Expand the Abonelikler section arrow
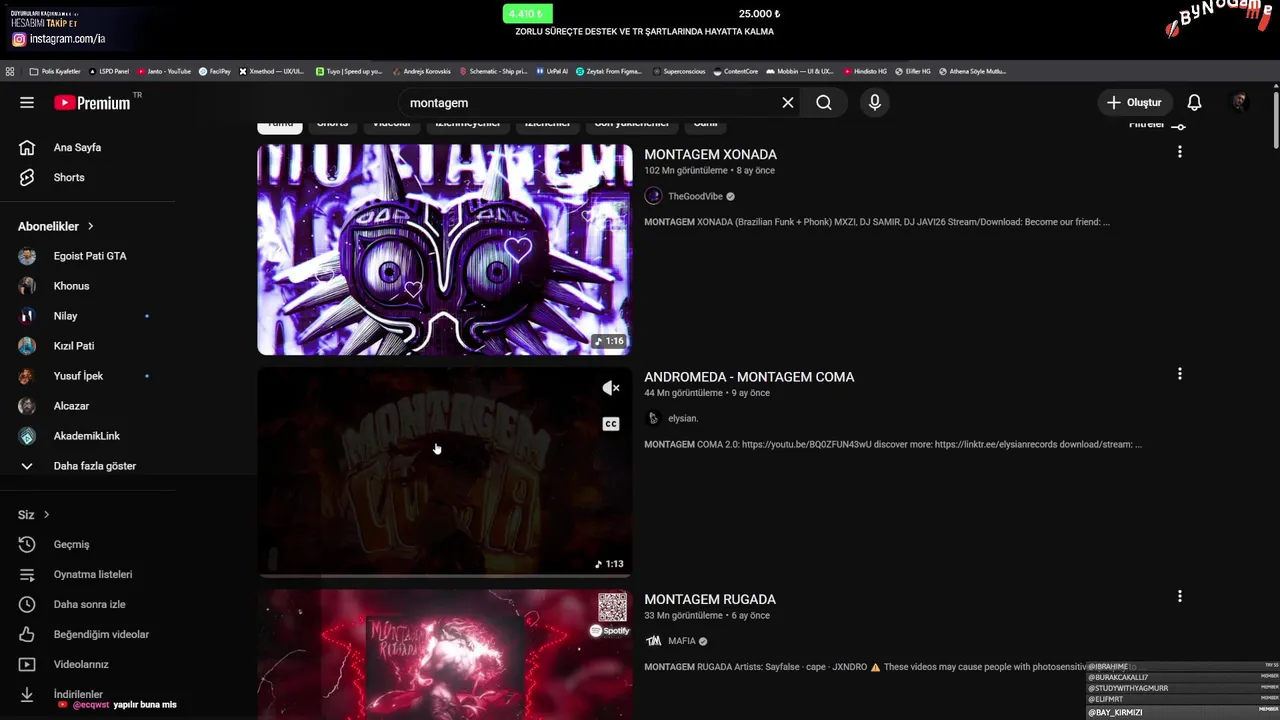Screen dimensions: 1280x720 [x=90, y=226]
